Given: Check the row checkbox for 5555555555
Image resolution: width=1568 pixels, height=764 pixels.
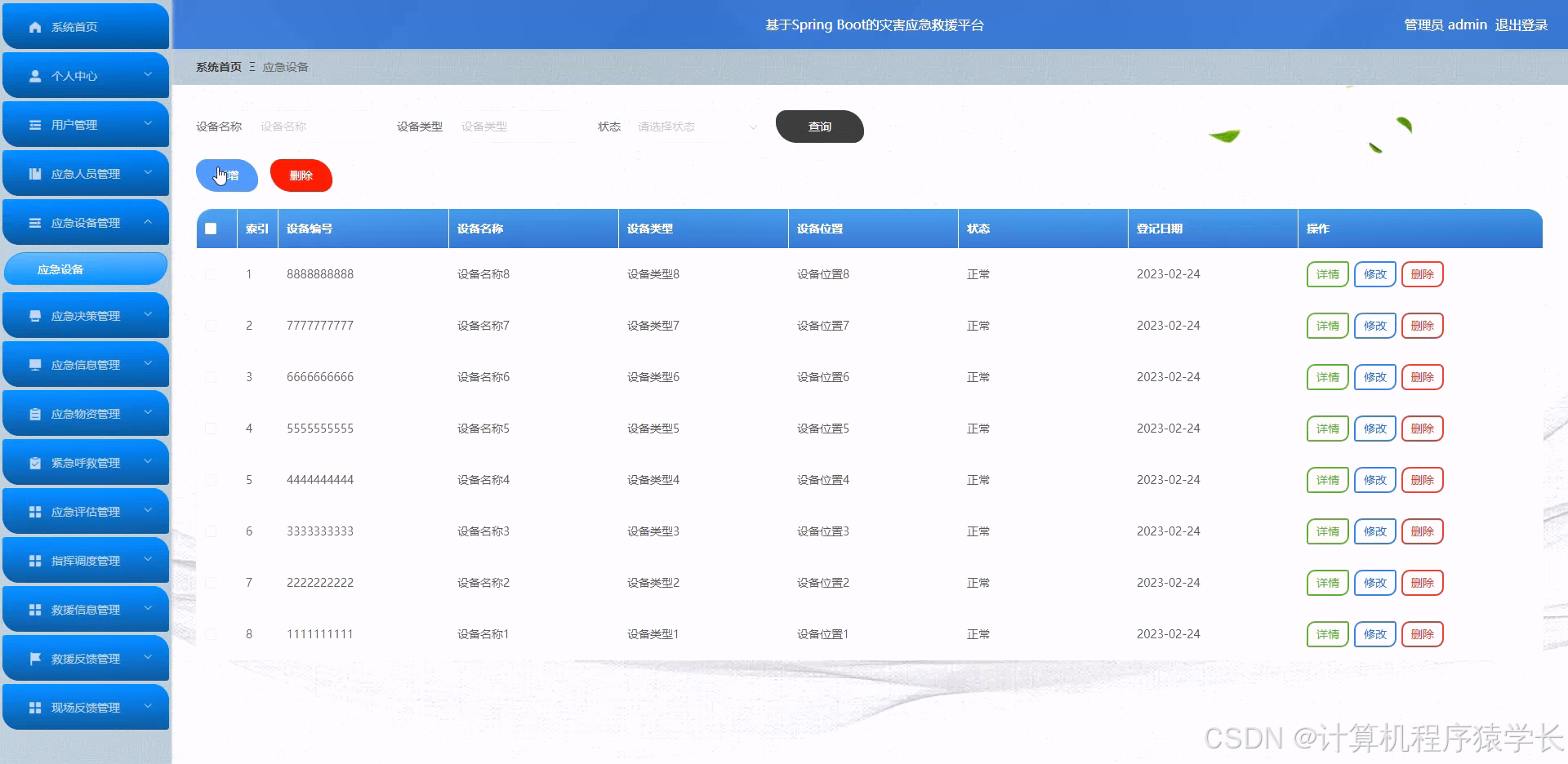Looking at the screenshot, I should coord(211,429).
